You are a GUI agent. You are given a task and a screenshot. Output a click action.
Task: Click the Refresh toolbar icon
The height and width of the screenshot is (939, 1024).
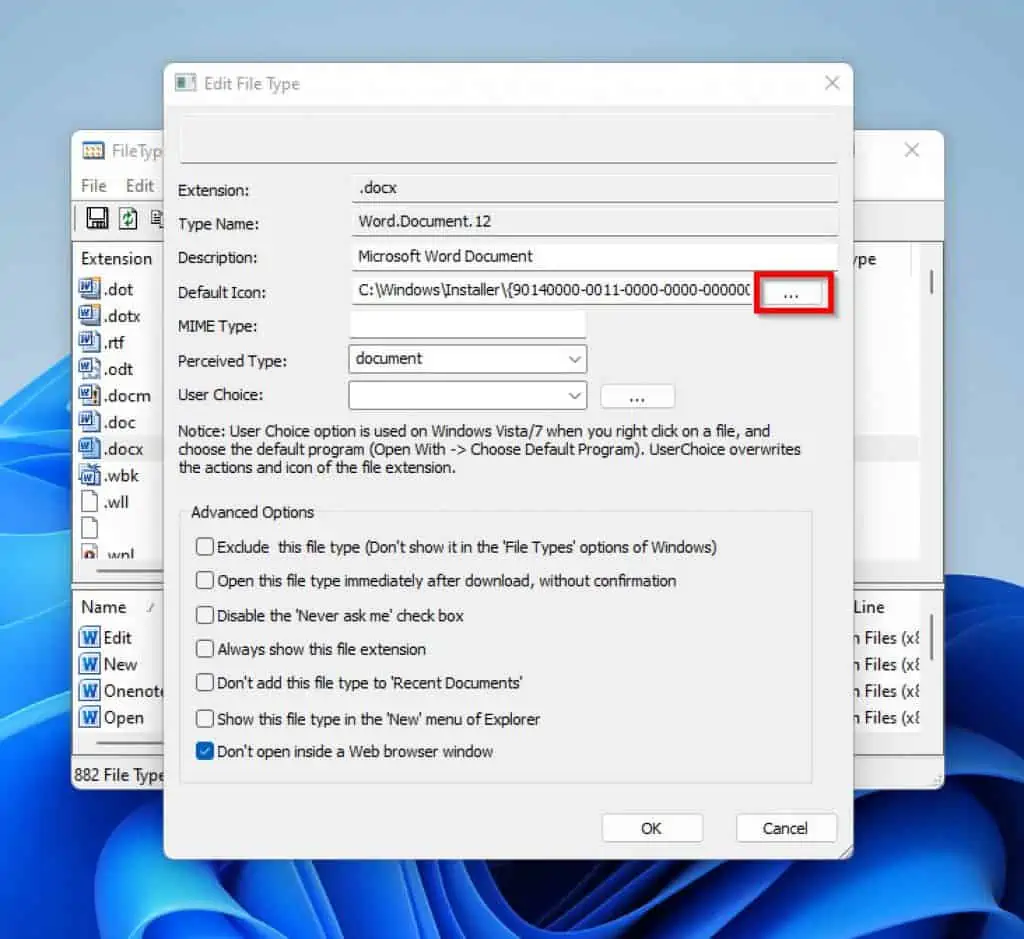127,218
